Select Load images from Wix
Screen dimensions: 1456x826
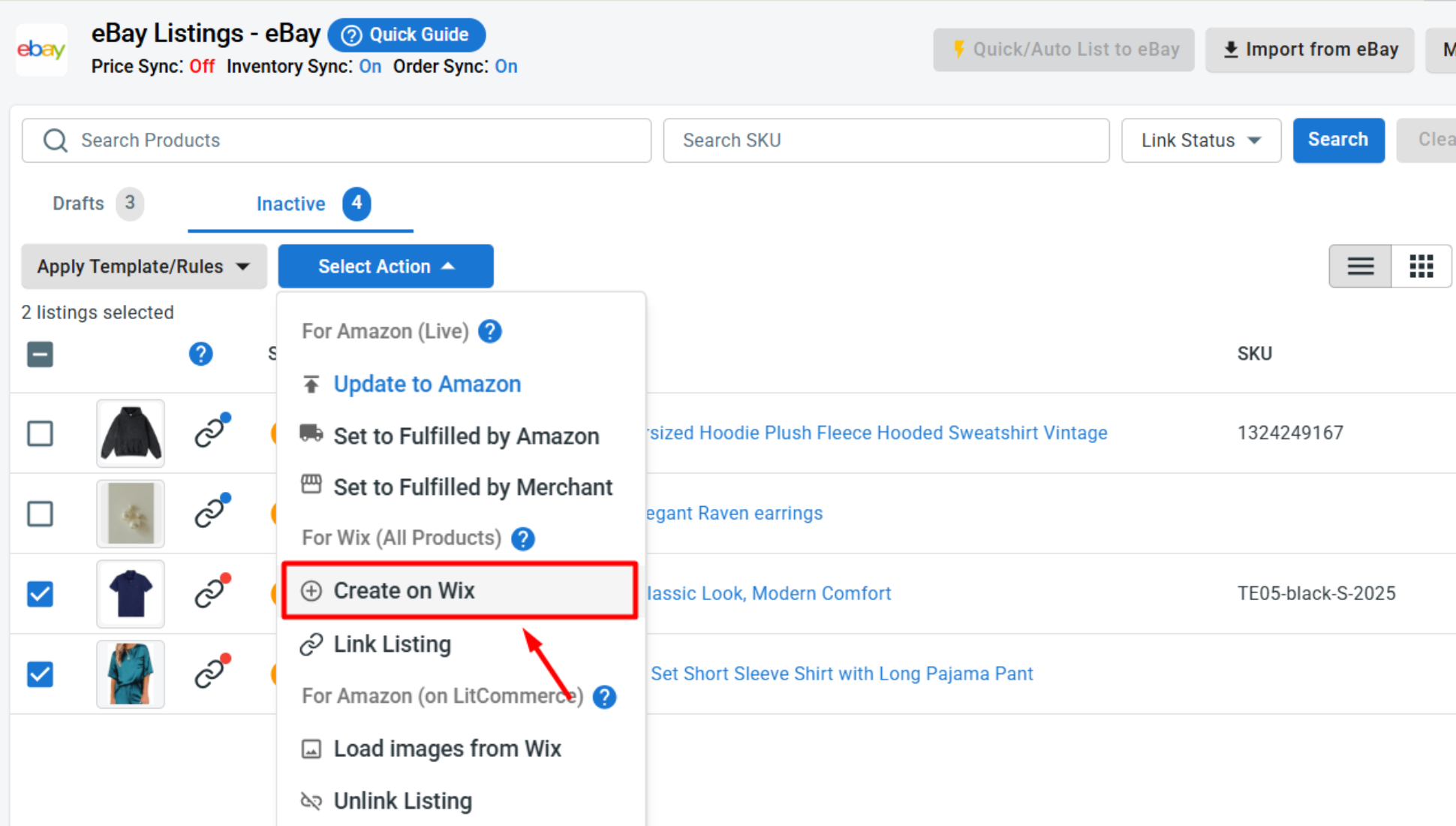pyautogui.click(x=461, y=749)
